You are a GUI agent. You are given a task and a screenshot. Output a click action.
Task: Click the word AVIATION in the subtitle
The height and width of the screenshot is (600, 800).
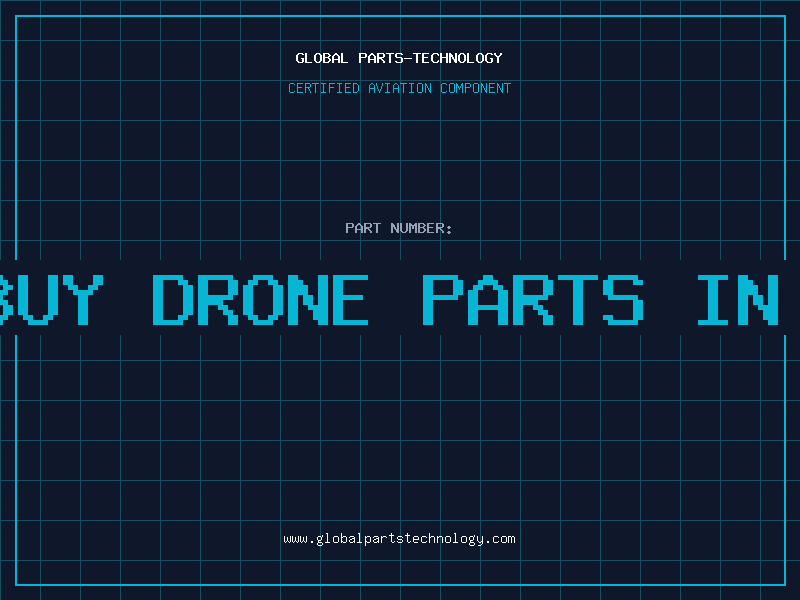400,88
